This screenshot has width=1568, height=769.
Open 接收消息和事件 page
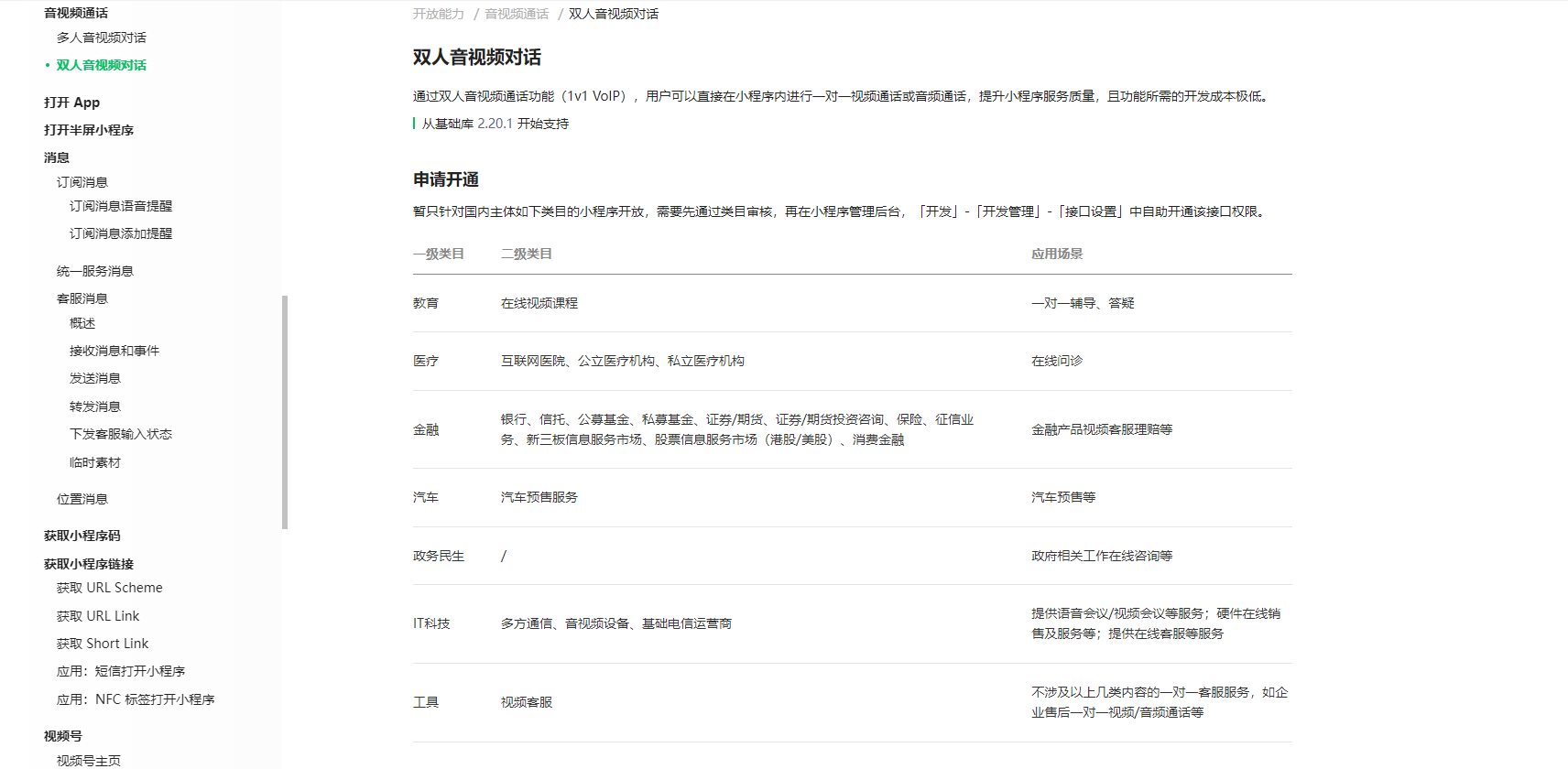(114, 351)
